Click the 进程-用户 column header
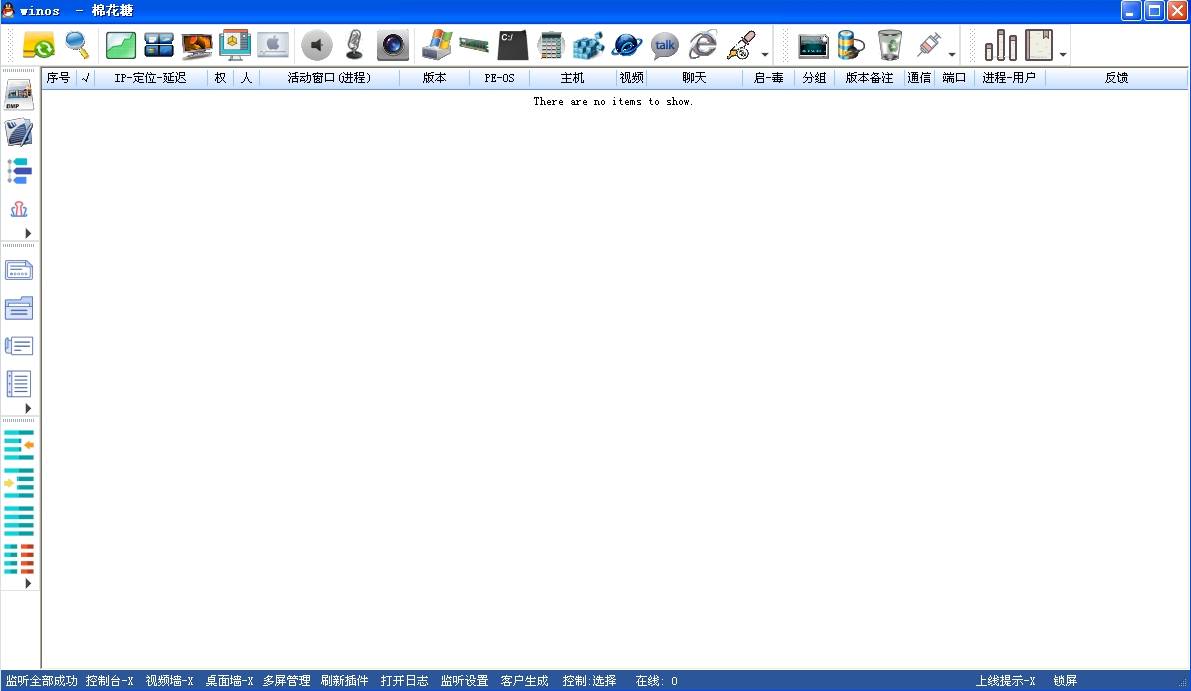Screen dimensions: 1191x691 click(x=1008, y=77)
